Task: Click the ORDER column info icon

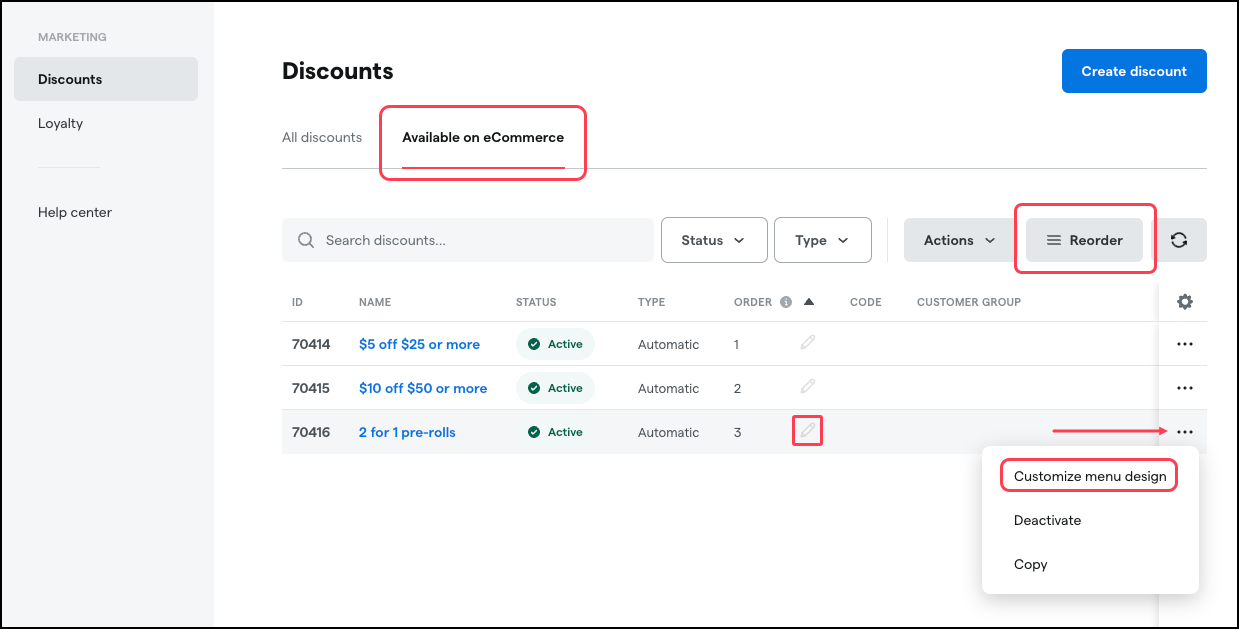Action: point(786,302)
